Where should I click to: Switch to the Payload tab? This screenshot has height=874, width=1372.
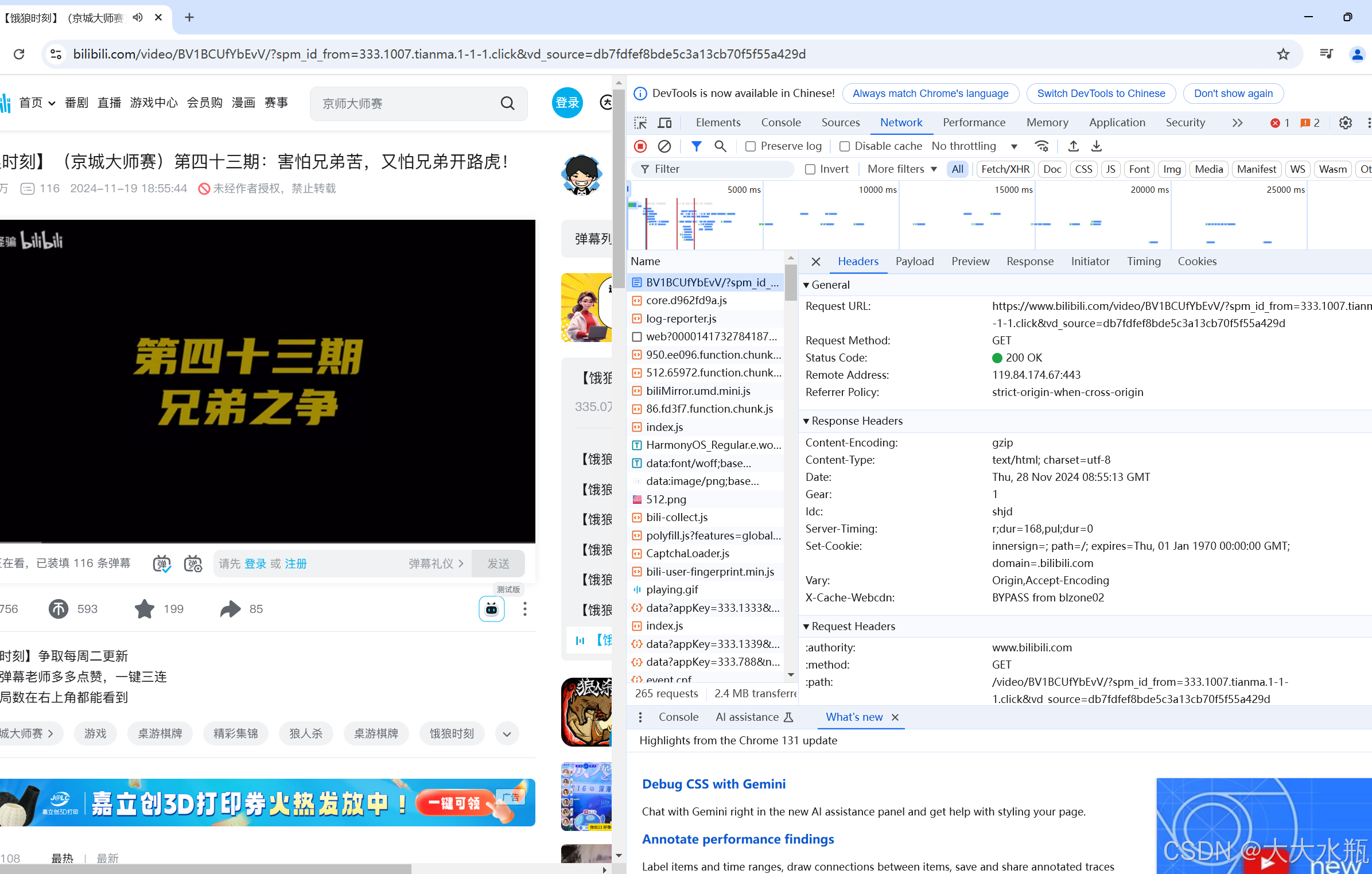pyautogui.click(x=915, y=261)
